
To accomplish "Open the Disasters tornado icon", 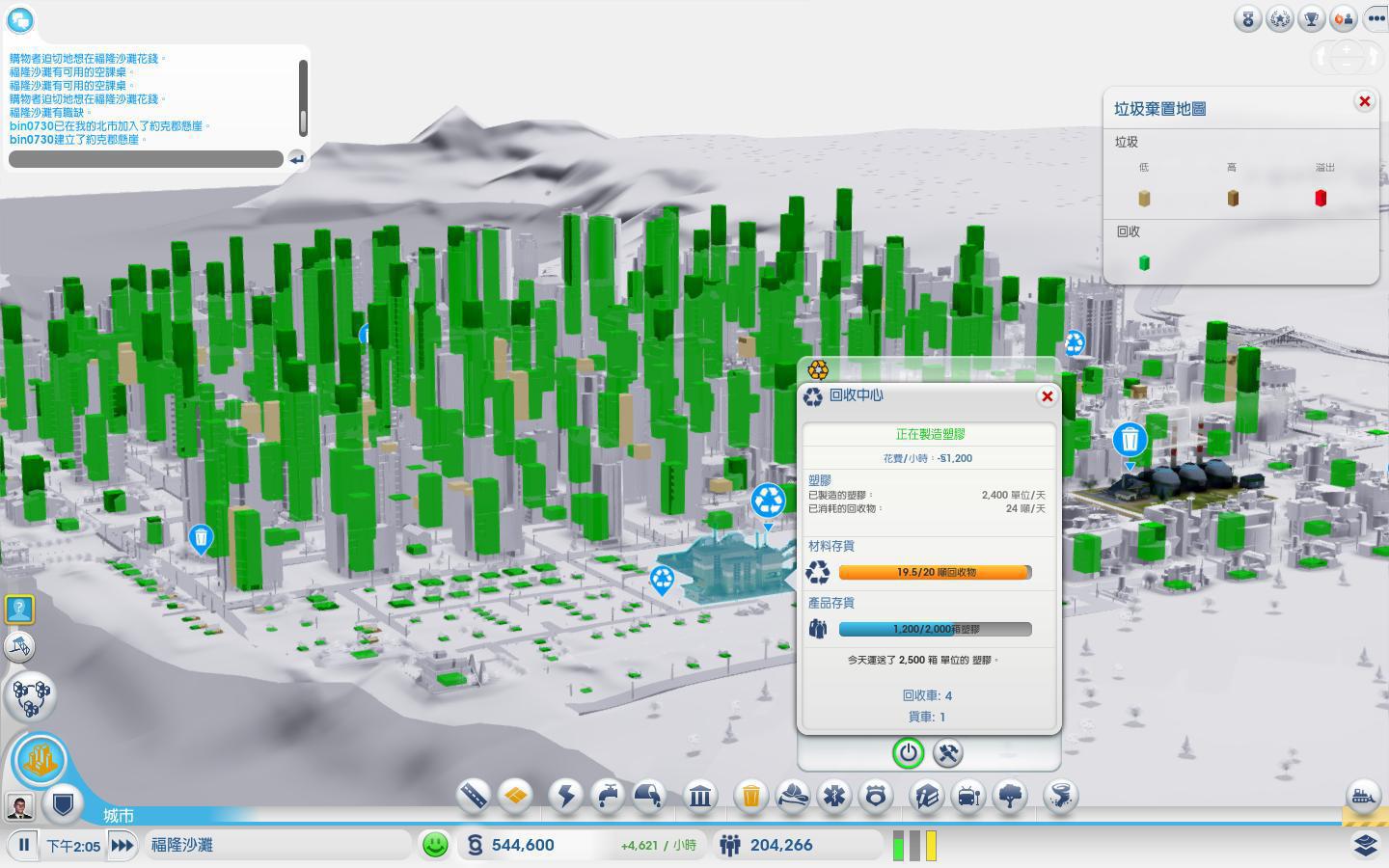I will (1060, 796).
